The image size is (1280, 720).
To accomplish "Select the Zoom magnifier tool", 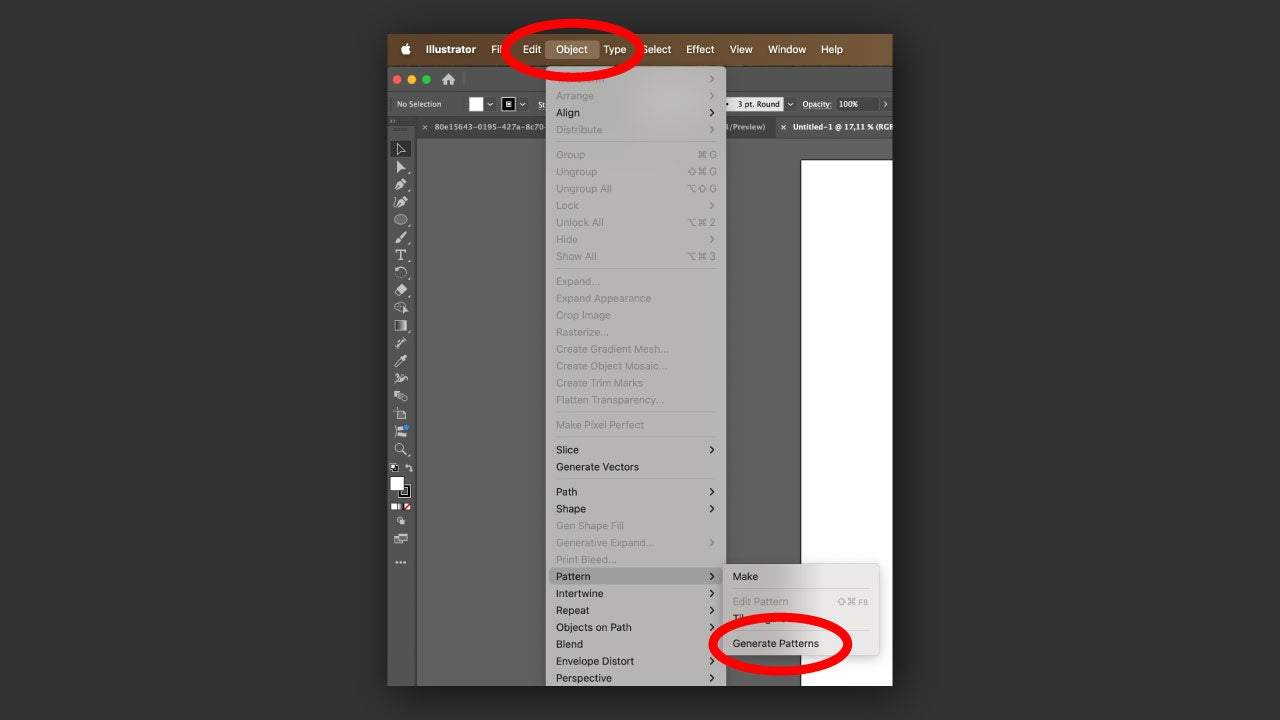I will tap(401, 450).
